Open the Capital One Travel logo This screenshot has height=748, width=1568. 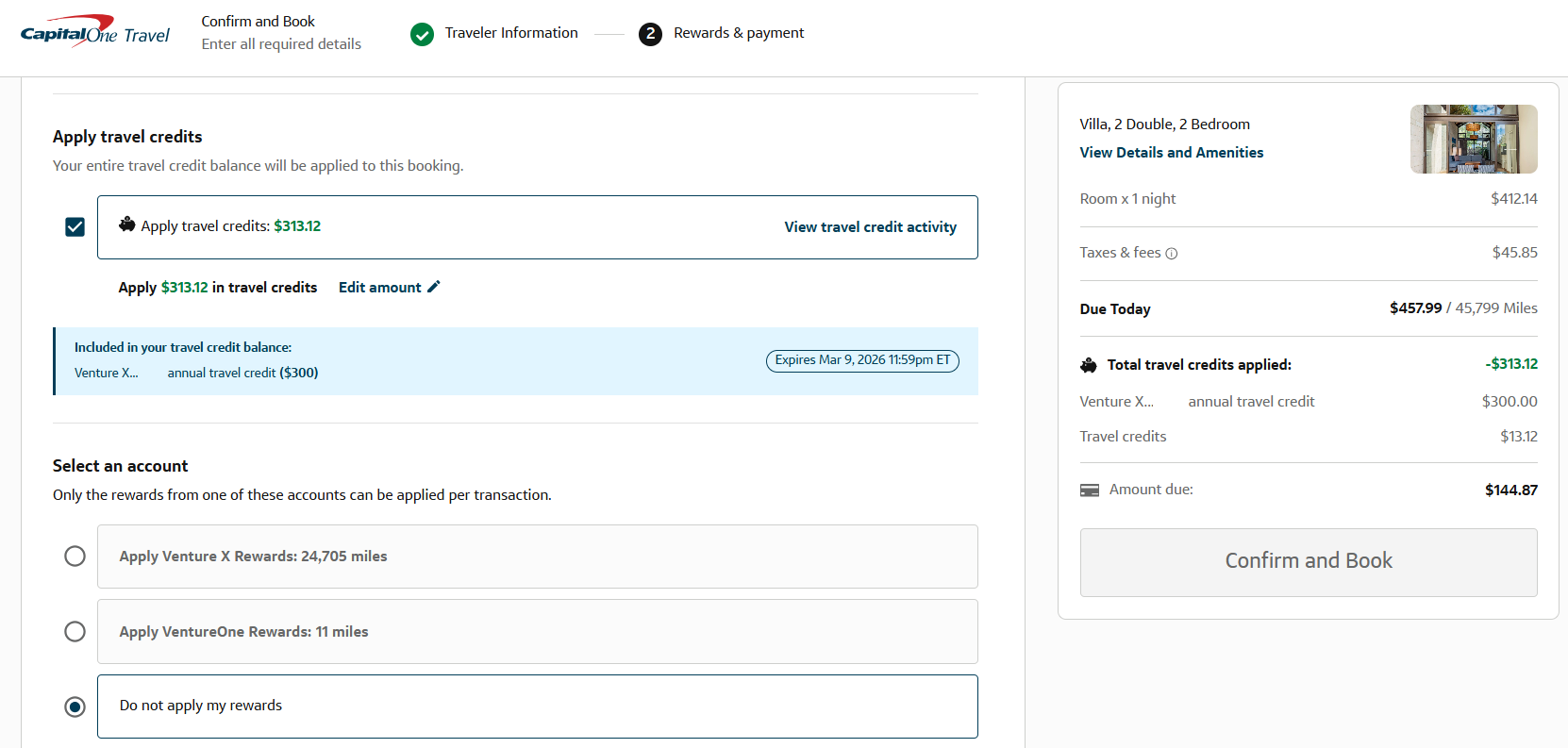coord(95,32)
